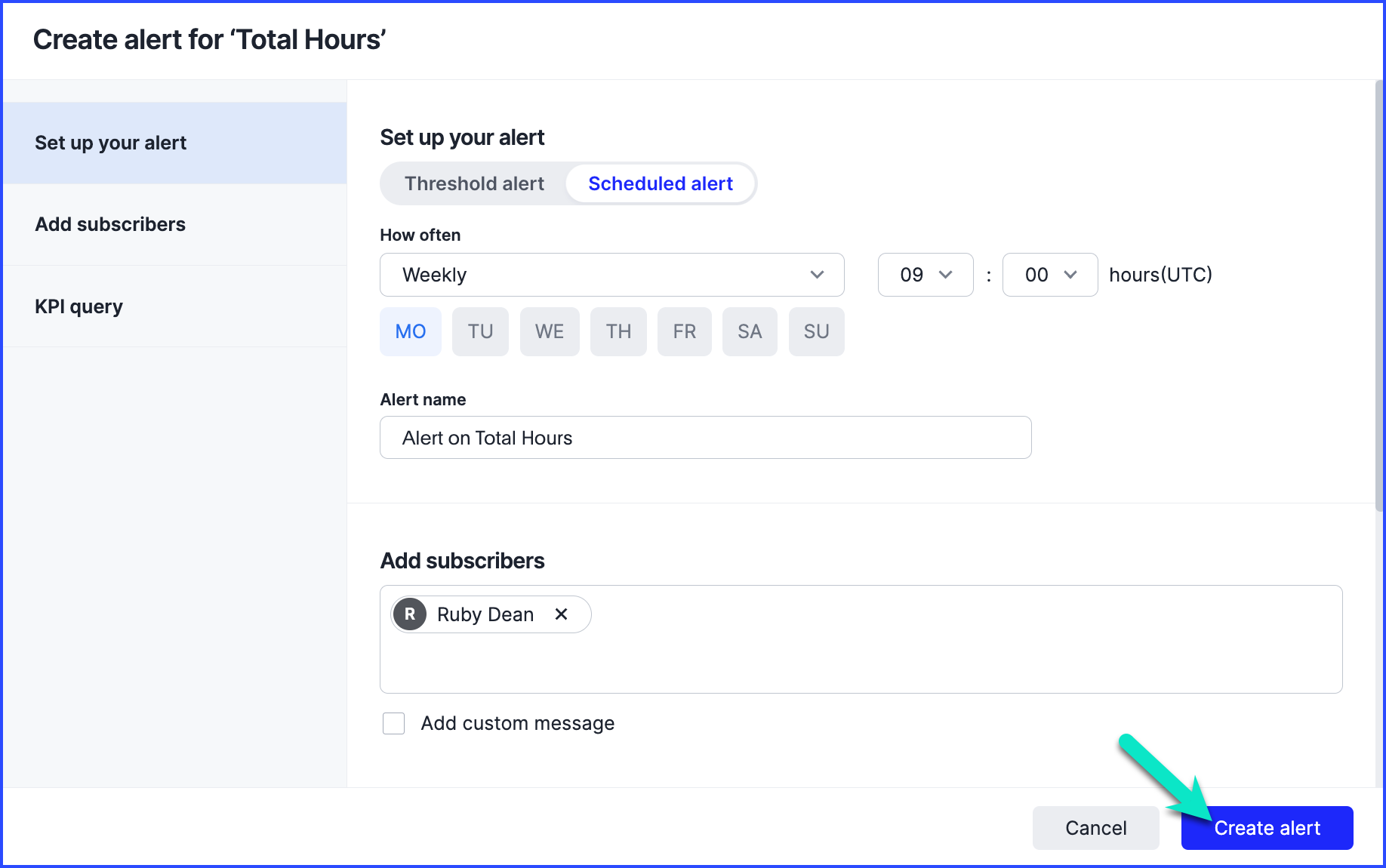Switch to Scheduled alert tab
The image size is (1386, 868).
[661, 183]
